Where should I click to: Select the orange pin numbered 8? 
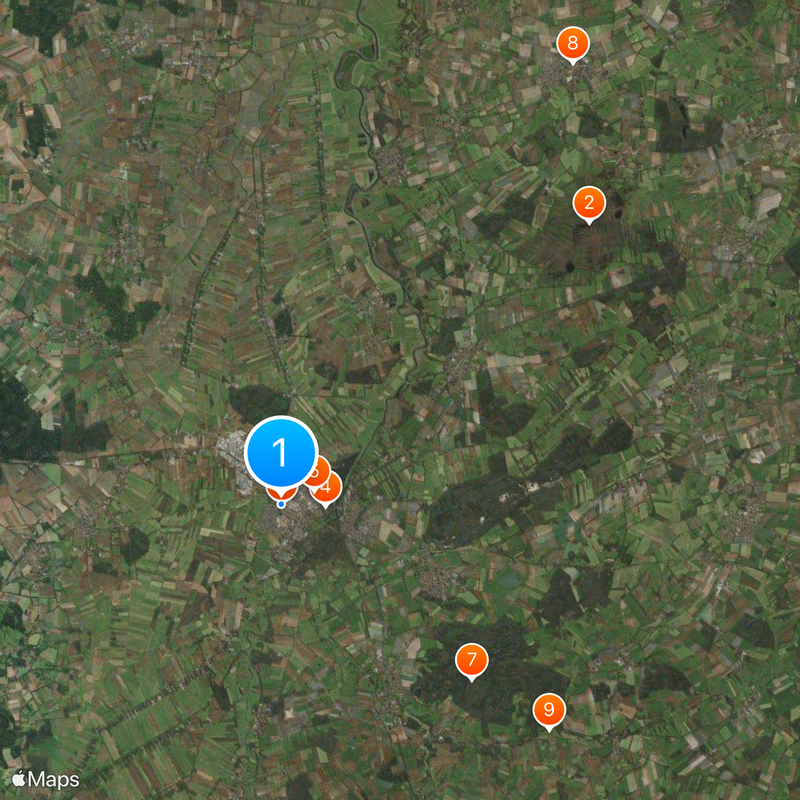click(x=573, y=44)
